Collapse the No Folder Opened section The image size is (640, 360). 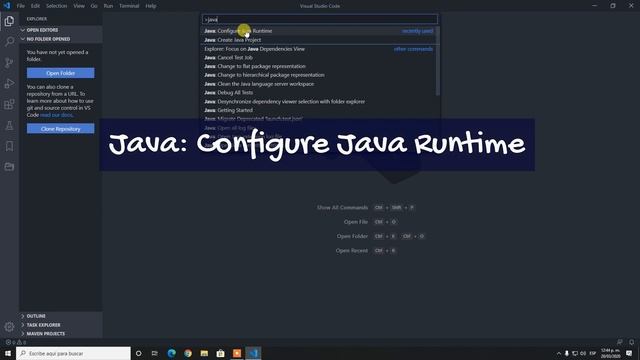61,39
